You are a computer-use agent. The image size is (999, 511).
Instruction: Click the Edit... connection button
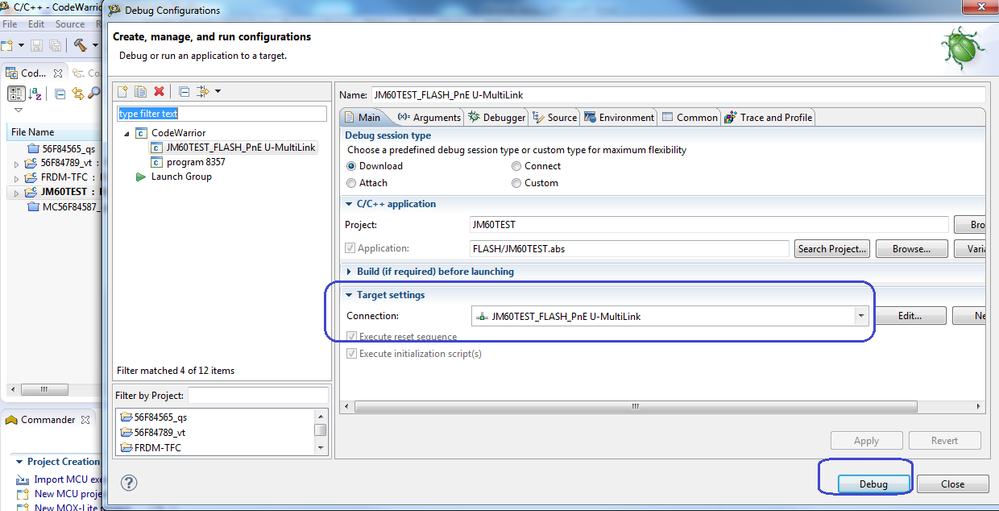911,315
